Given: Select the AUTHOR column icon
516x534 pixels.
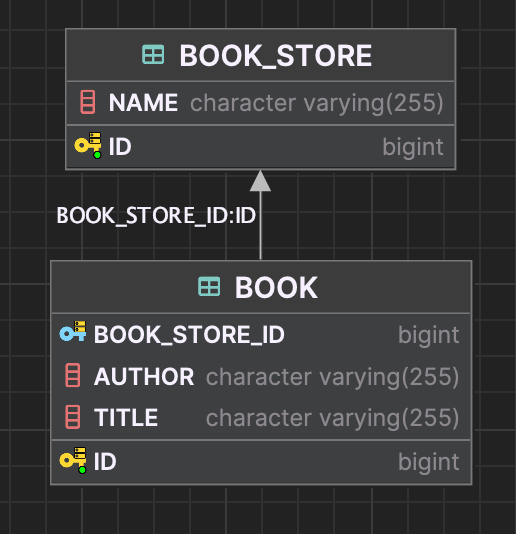Looking at the screenshot, I should point(73,375).
